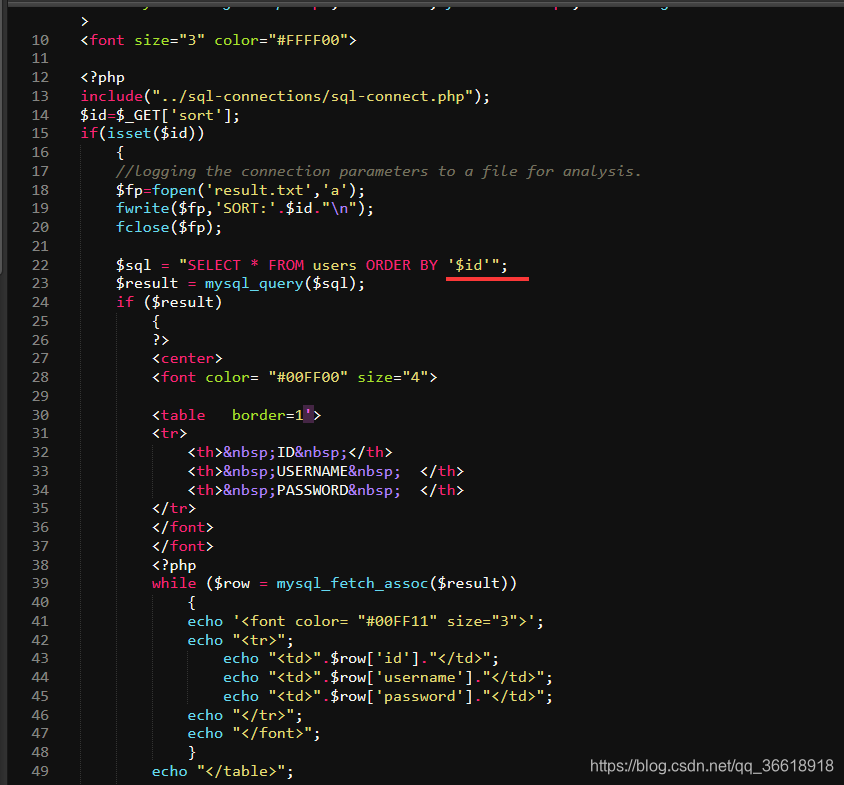Screen dimensions: 844x785
Task: Click line number 21 in the gutter
Action: [x=40, y=247]
